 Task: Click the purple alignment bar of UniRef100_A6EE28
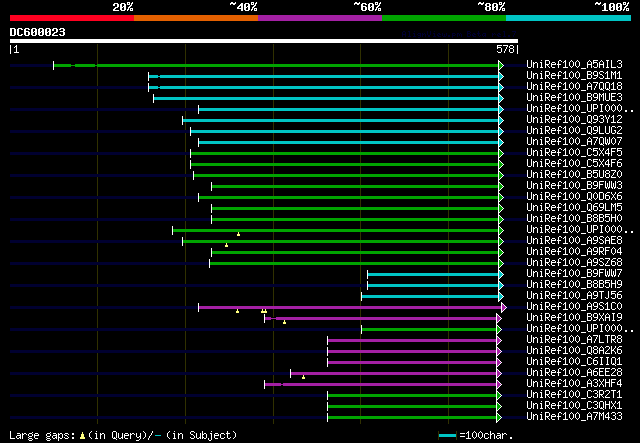pyautogui.click(x=393, y=374)
